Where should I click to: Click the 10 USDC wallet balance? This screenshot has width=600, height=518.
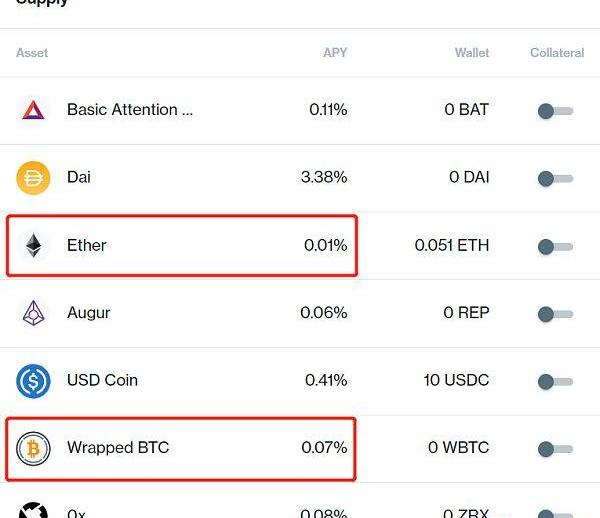tap(456, 380)
